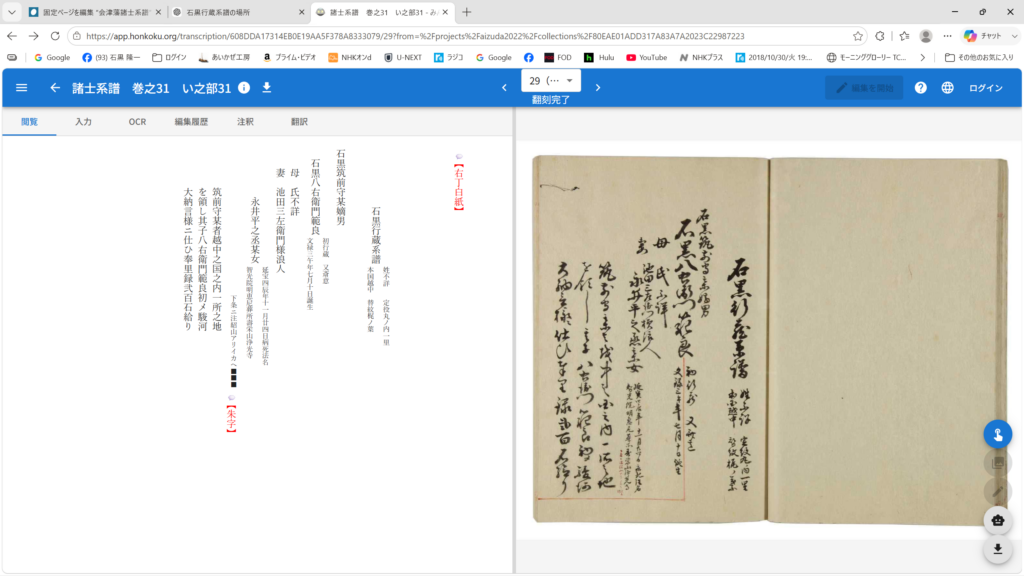Click the 編集を開始 button
Screen dimensions: 1024x576
pyautogui.click(x=864, y=88)
